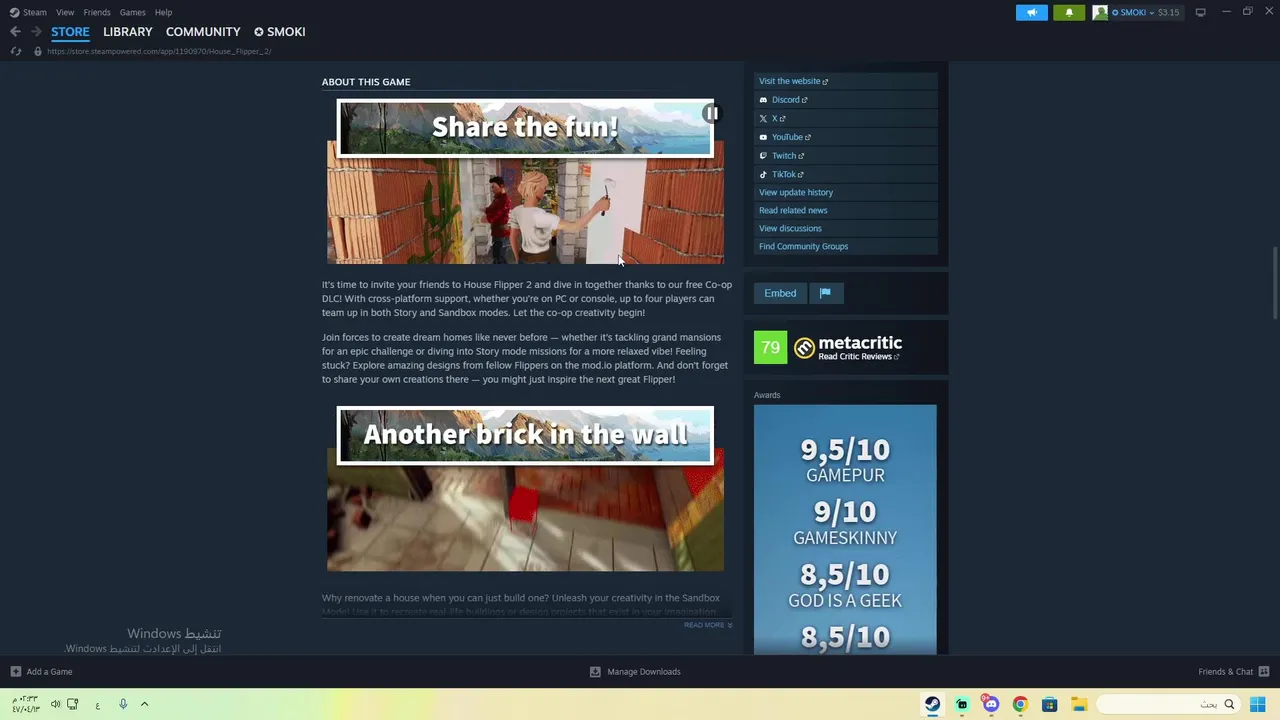Click the Share the fun banner image
Viewport: 1280px width, 720px height.
pos(525,181)
